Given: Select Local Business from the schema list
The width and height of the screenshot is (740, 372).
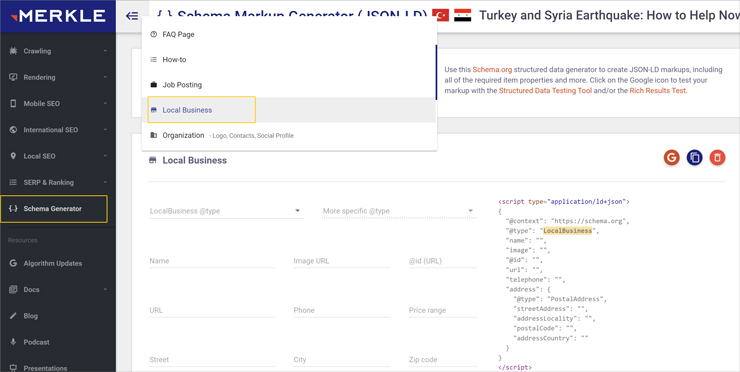Looking at the screenshot, I should [289, 110].
